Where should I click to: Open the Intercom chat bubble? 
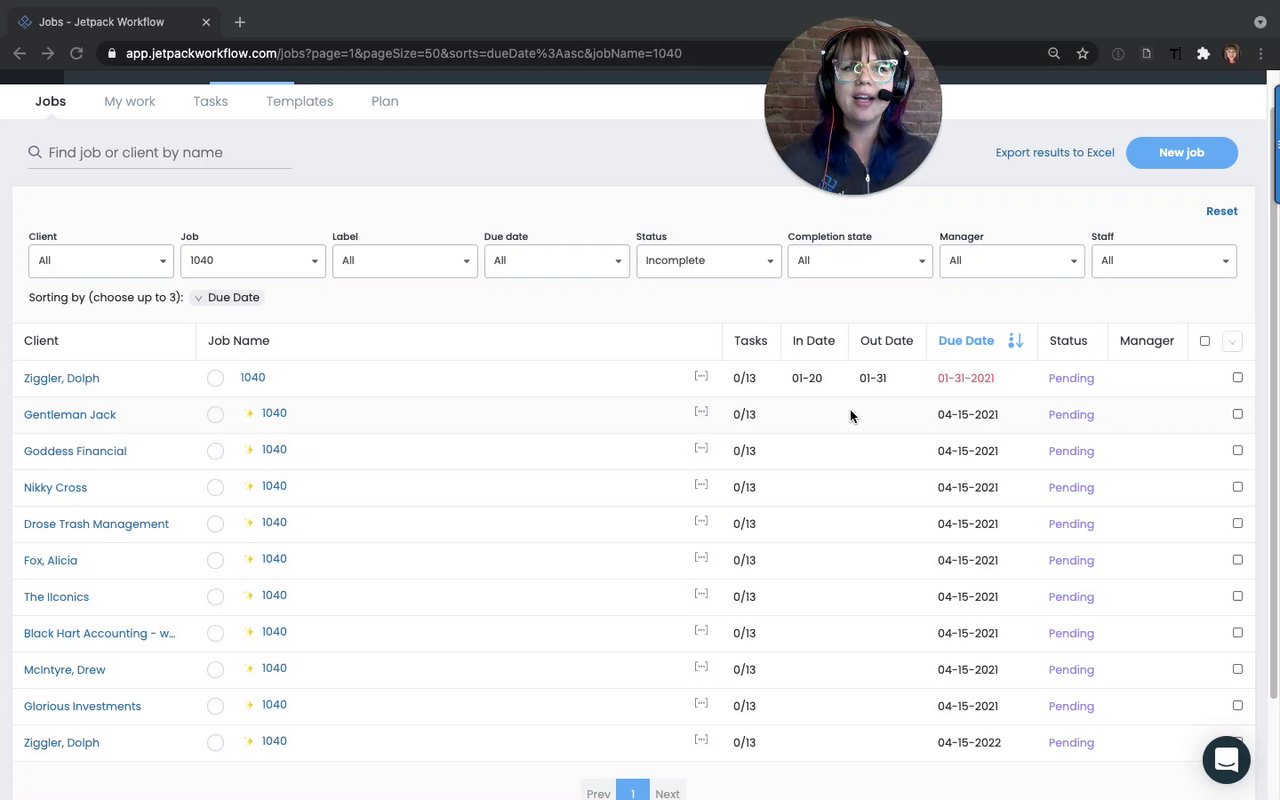tap(1226, 760)
